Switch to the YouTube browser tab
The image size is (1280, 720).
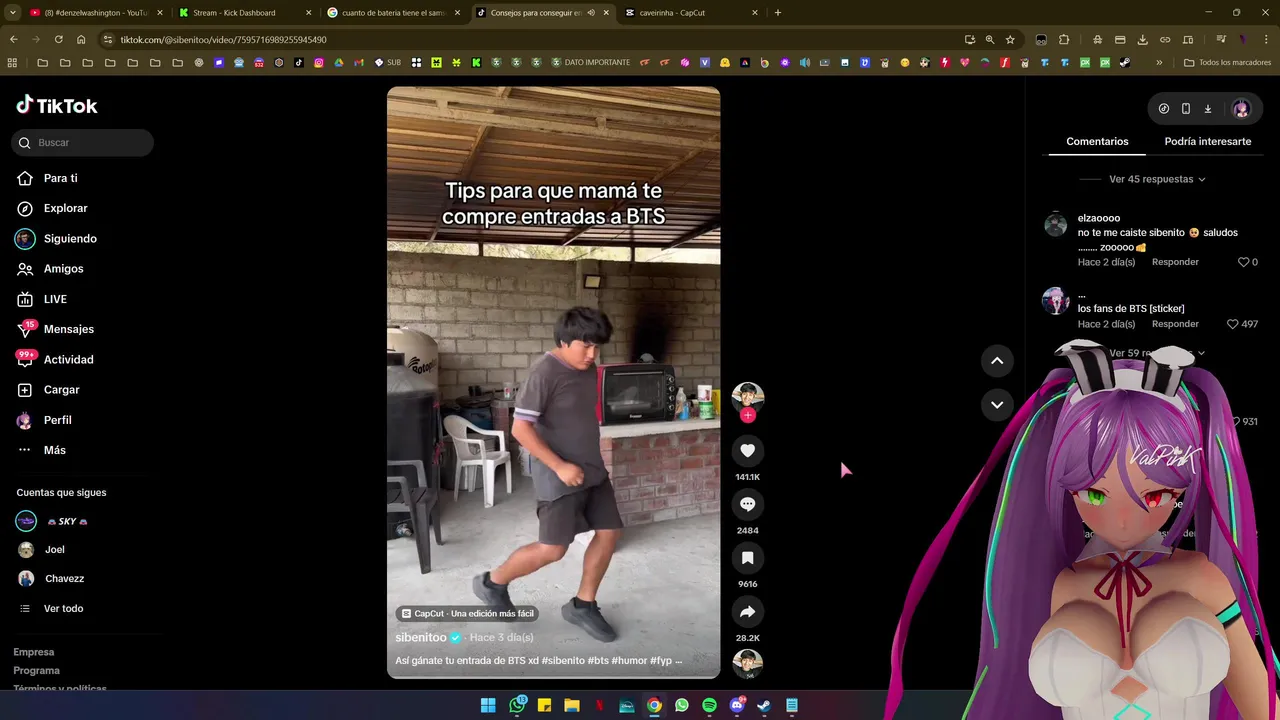95,13
